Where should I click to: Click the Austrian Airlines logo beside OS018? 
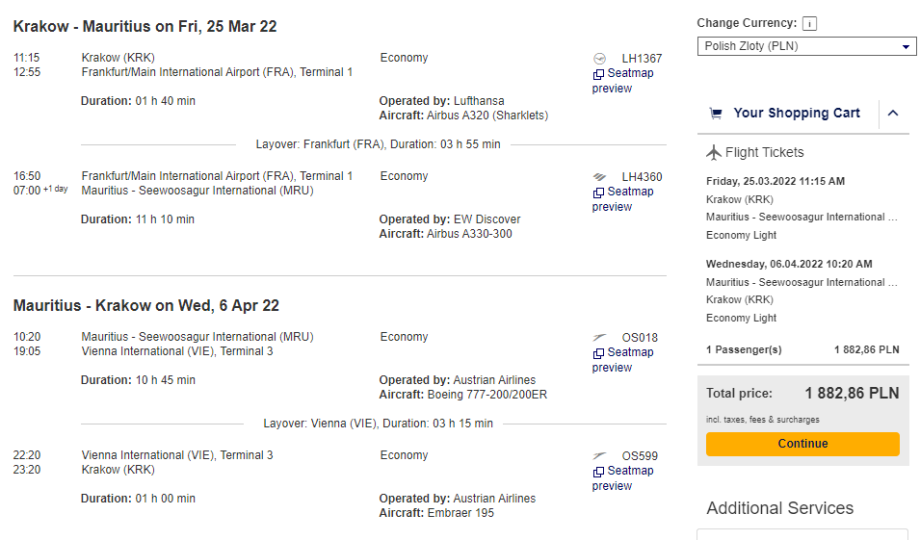[x=599, y=338]
